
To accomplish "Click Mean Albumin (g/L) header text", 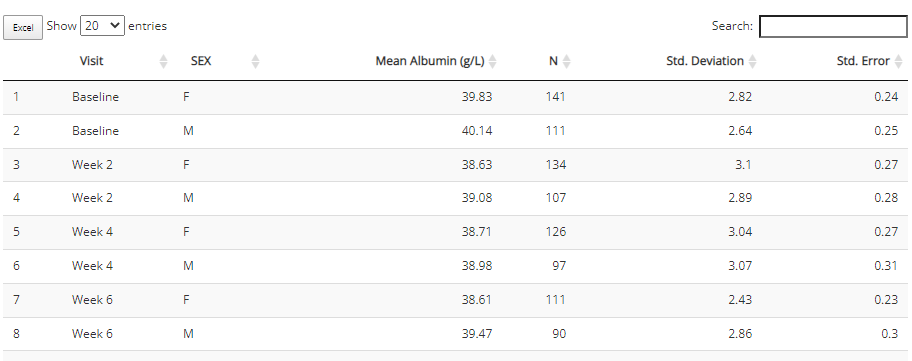I will (430, 61).
